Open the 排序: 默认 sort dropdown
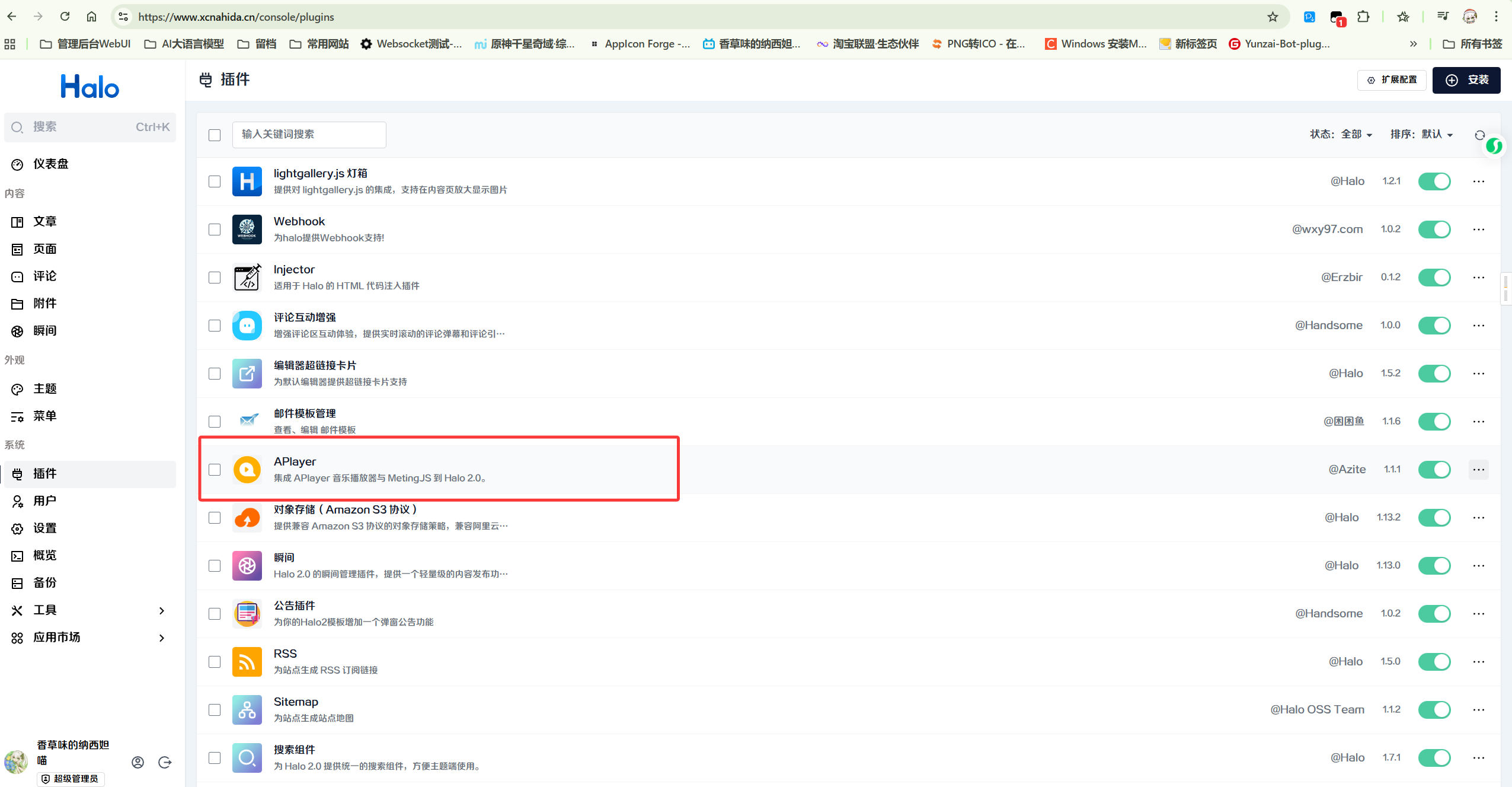The height and width of the screenshot is (787, 1512). tap(1421, 134)
